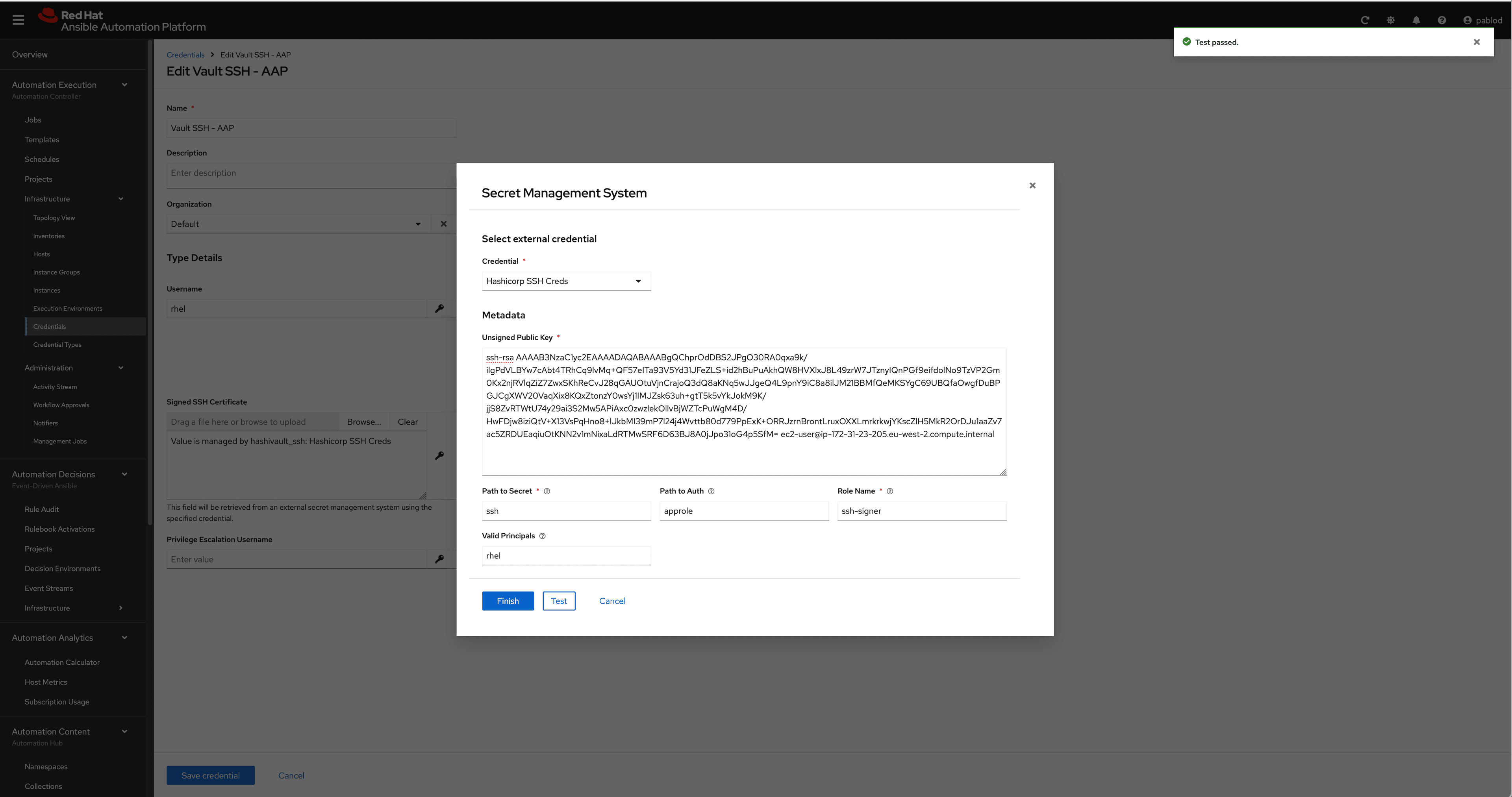
Task: Click the Path to Auth field showing approle
Action: click(744, 510)
